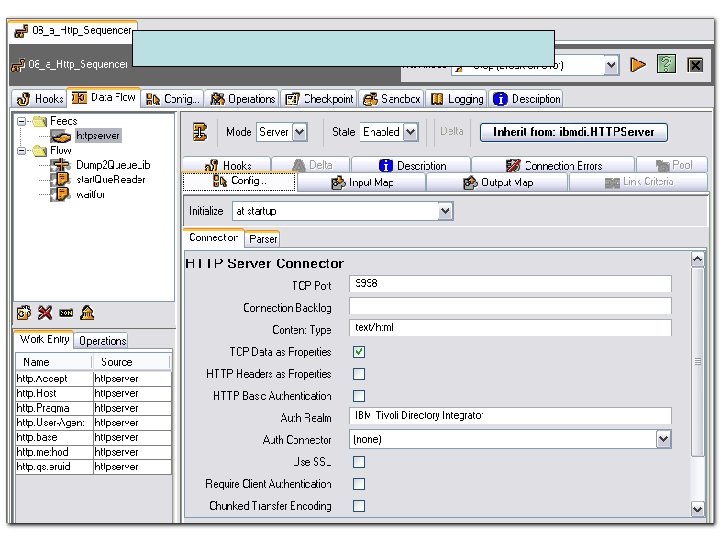Select http.base row in Work Entry
The width and height of the screenshot is (720, 540).
93,438
